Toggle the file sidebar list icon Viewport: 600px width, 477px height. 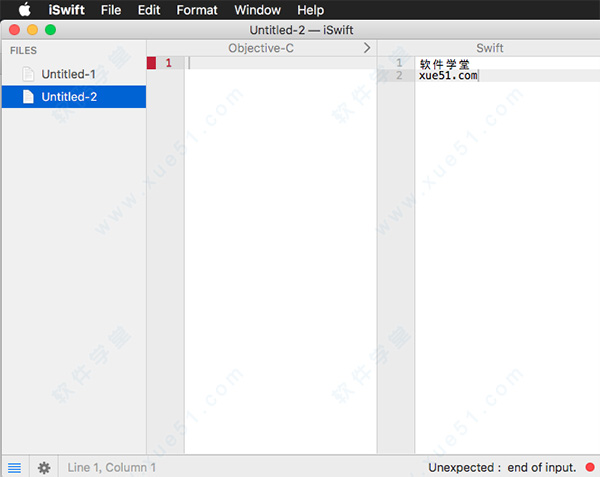coord(14,467)
